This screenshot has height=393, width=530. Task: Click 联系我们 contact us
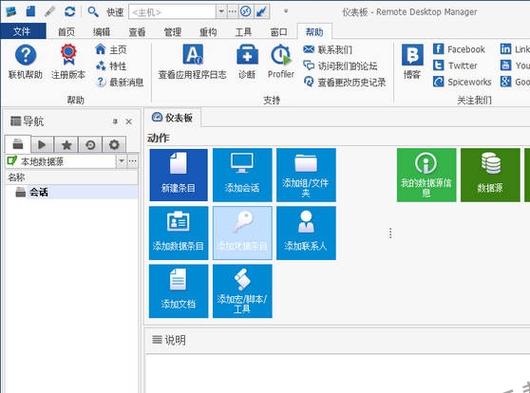(x=328, y=50)
